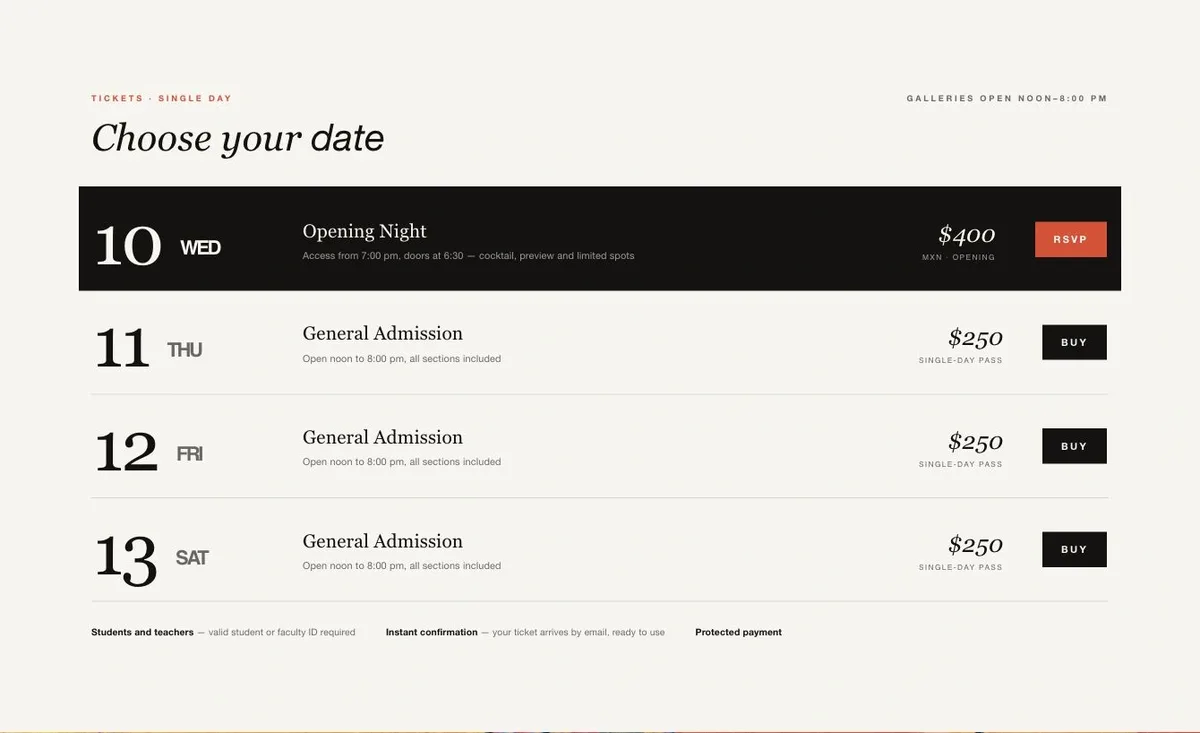
Task: Click the FRI day label
Action: (190, 454)
